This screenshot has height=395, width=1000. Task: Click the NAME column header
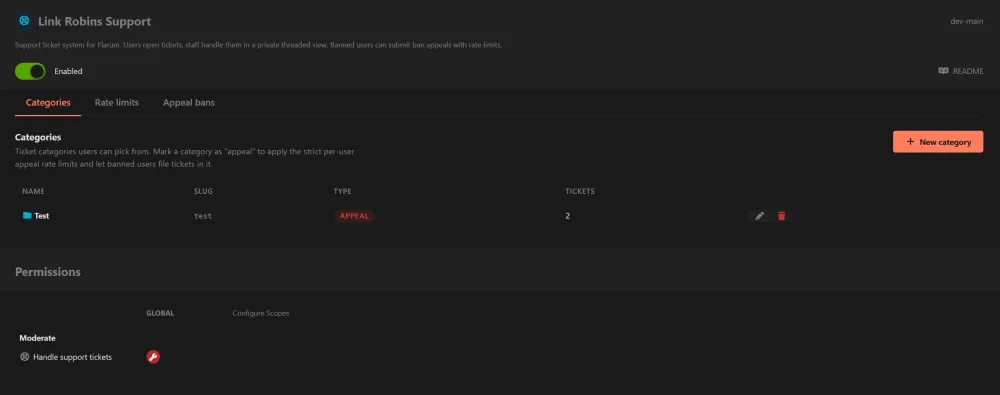point(33,191)
